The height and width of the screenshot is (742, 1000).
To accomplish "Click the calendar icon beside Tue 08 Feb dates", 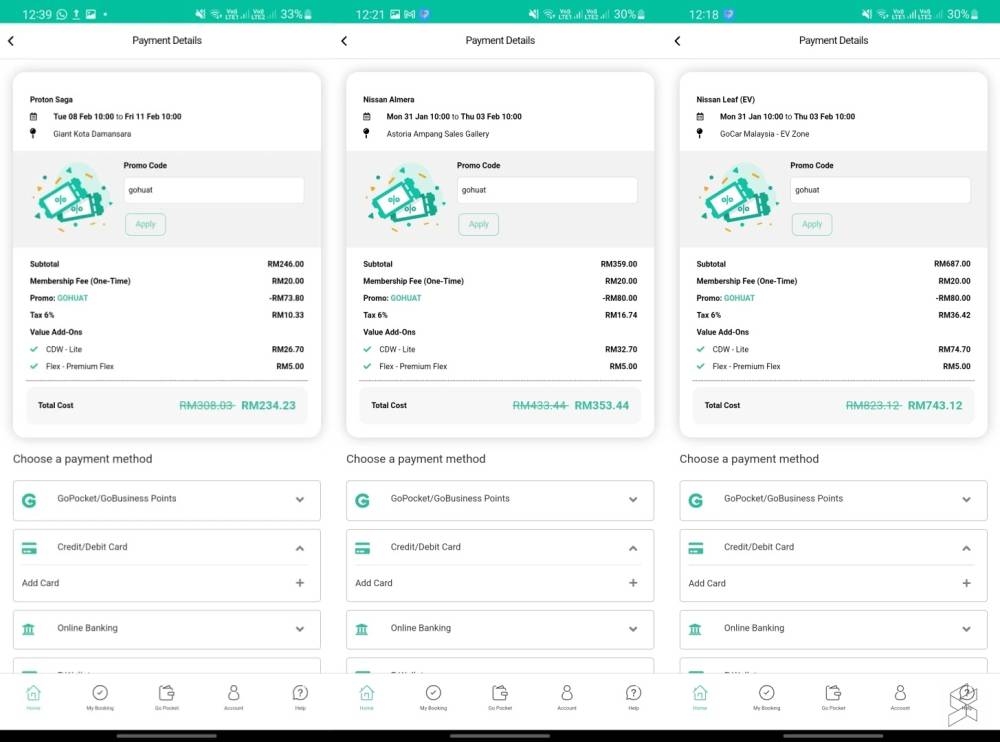I will [34, 117].
